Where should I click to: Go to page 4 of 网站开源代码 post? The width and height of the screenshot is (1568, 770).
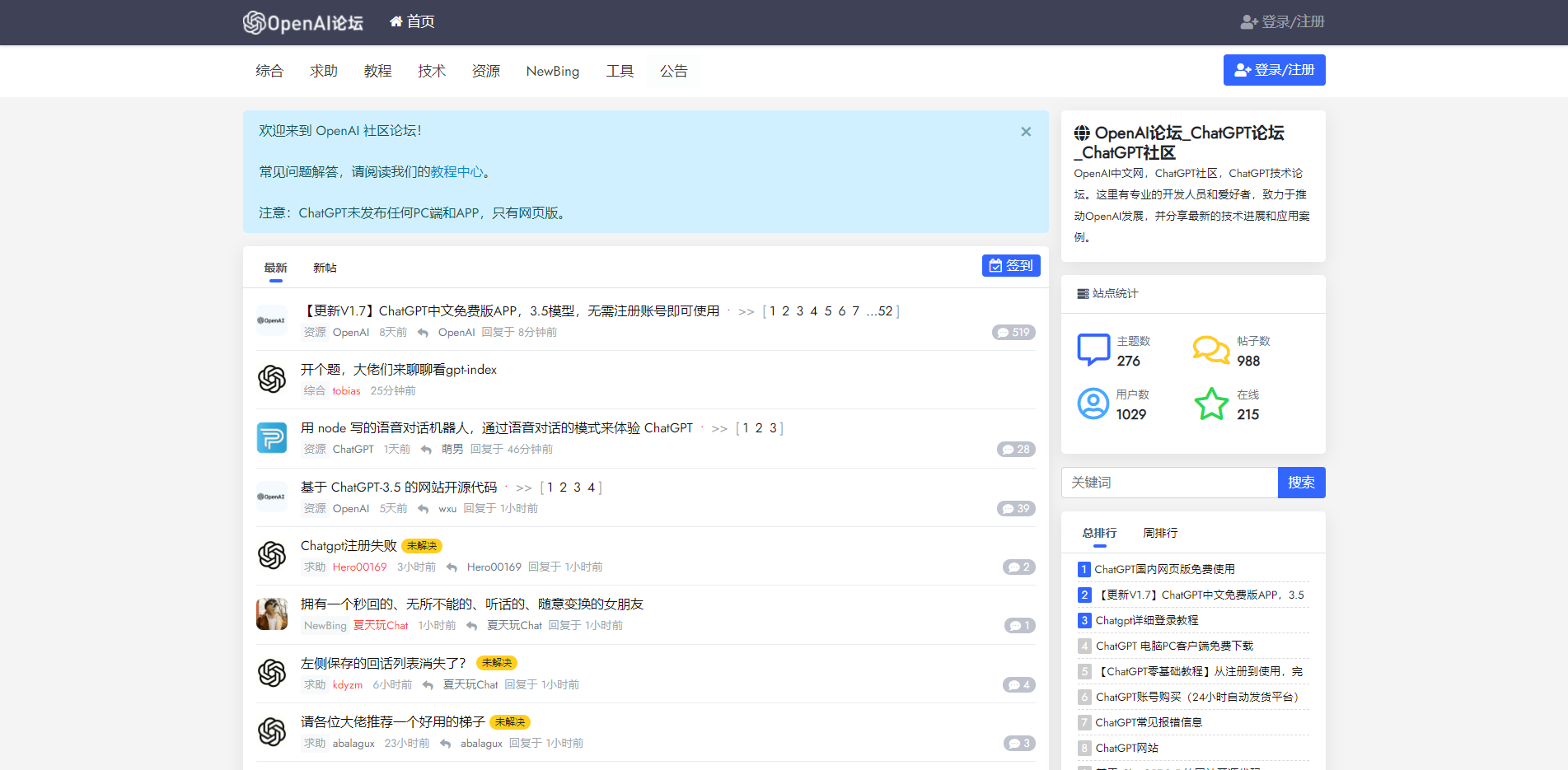[x=591, y=488]
